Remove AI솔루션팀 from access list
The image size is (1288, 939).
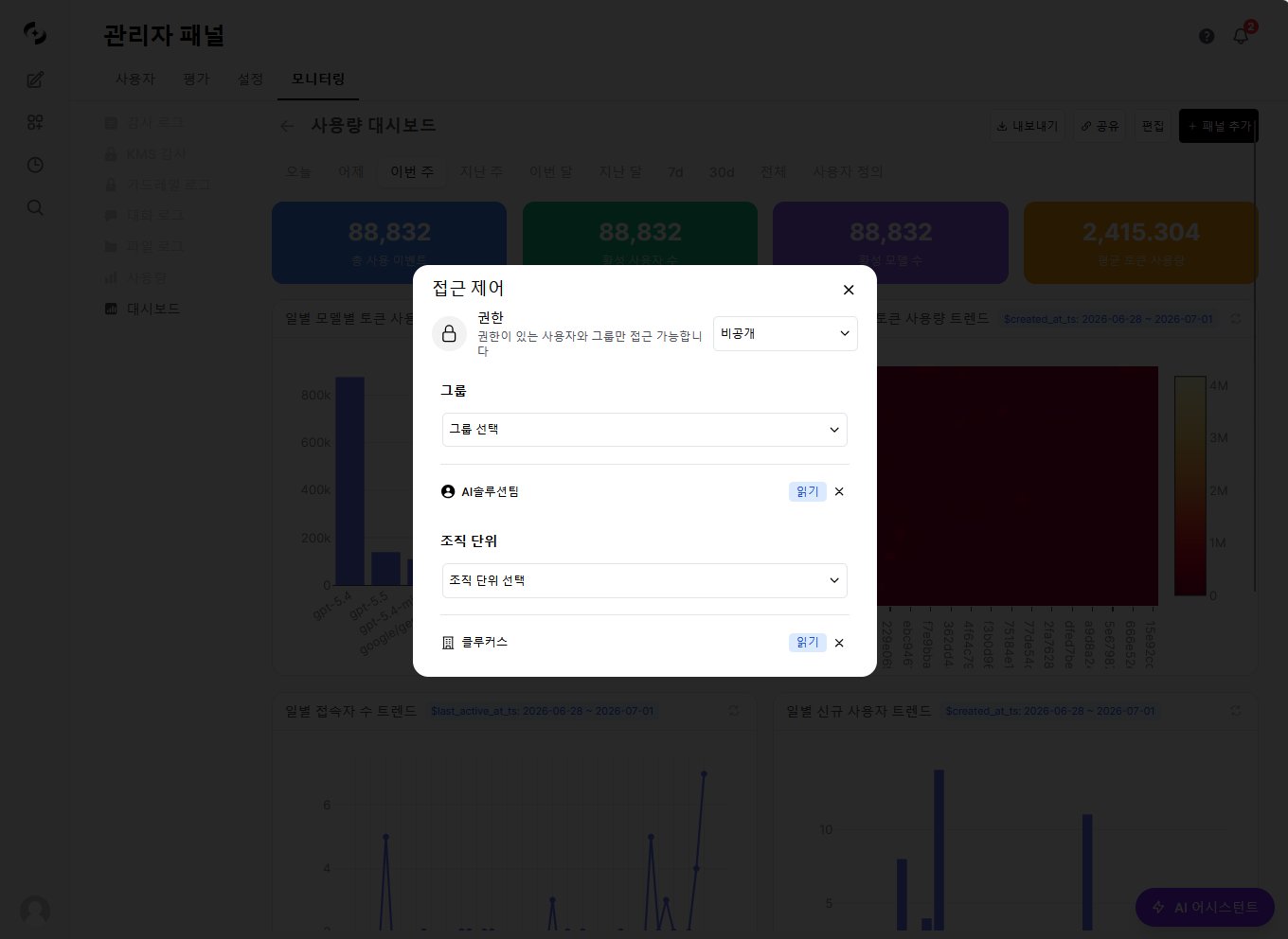pyautogui.click(x=839, y=491)
